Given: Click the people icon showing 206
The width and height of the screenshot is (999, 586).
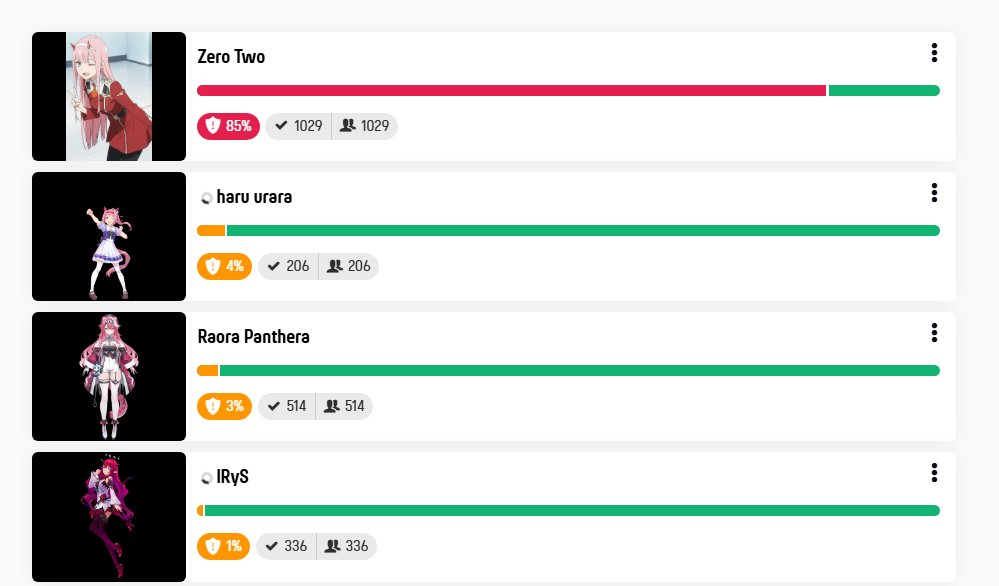Looking at the screenshot, I should [349, 266].
